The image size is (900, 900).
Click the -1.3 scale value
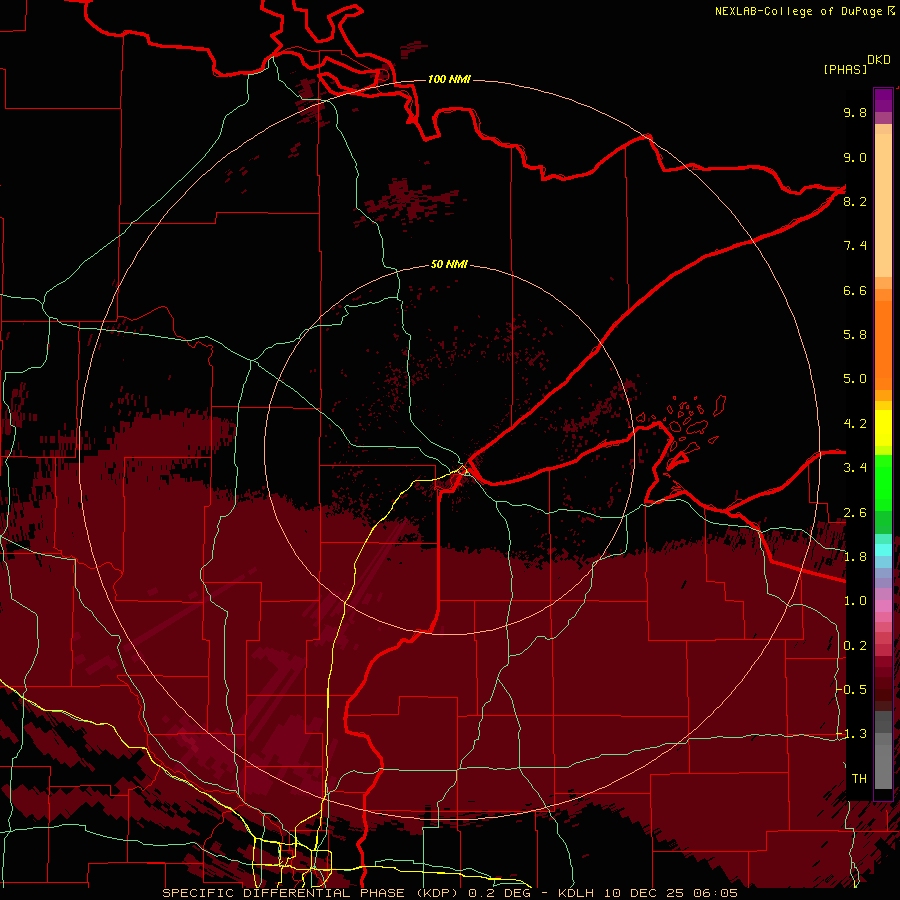tap(851, 734)
